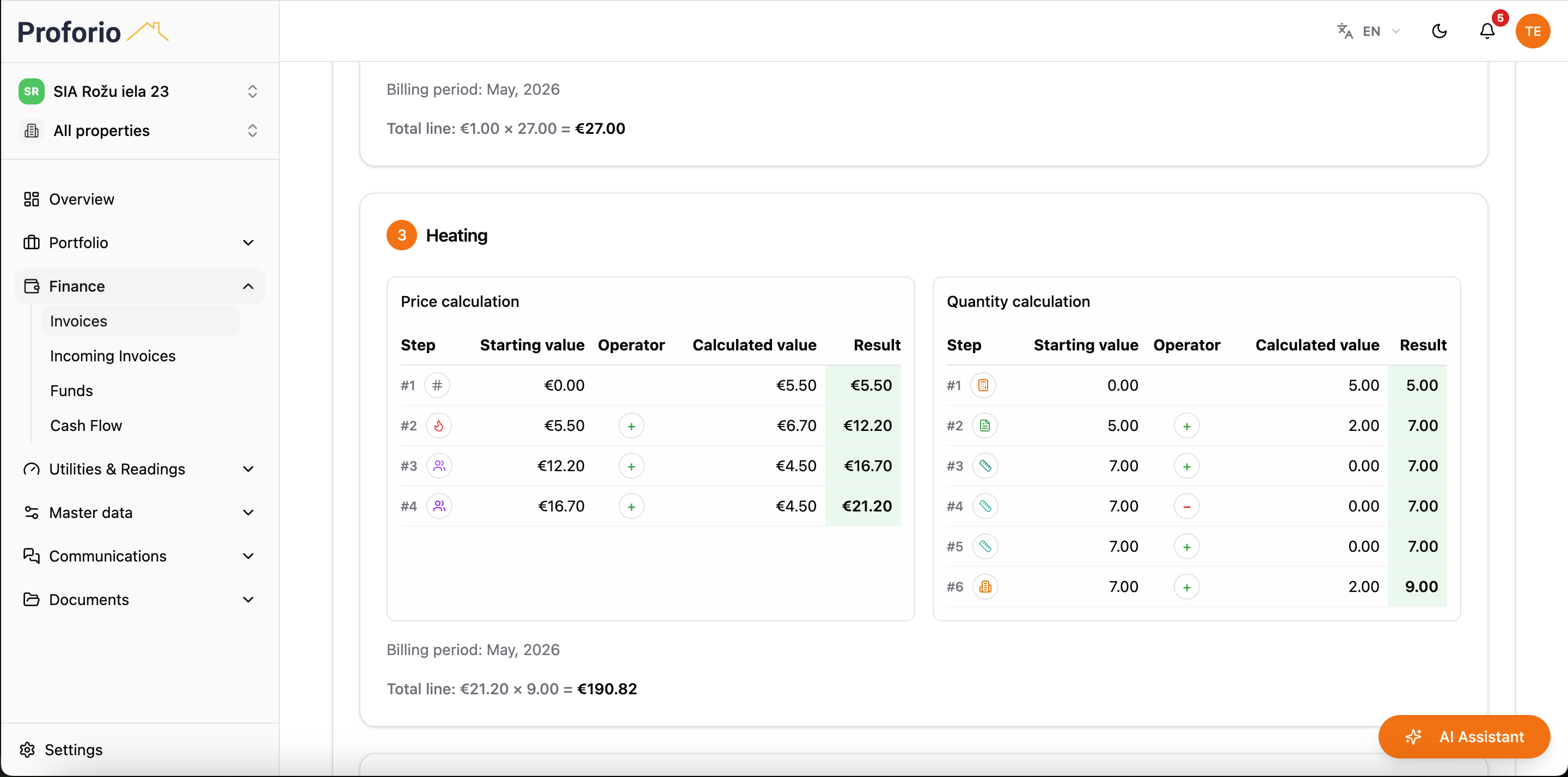Open Funds page

click(x=140, y=391)
